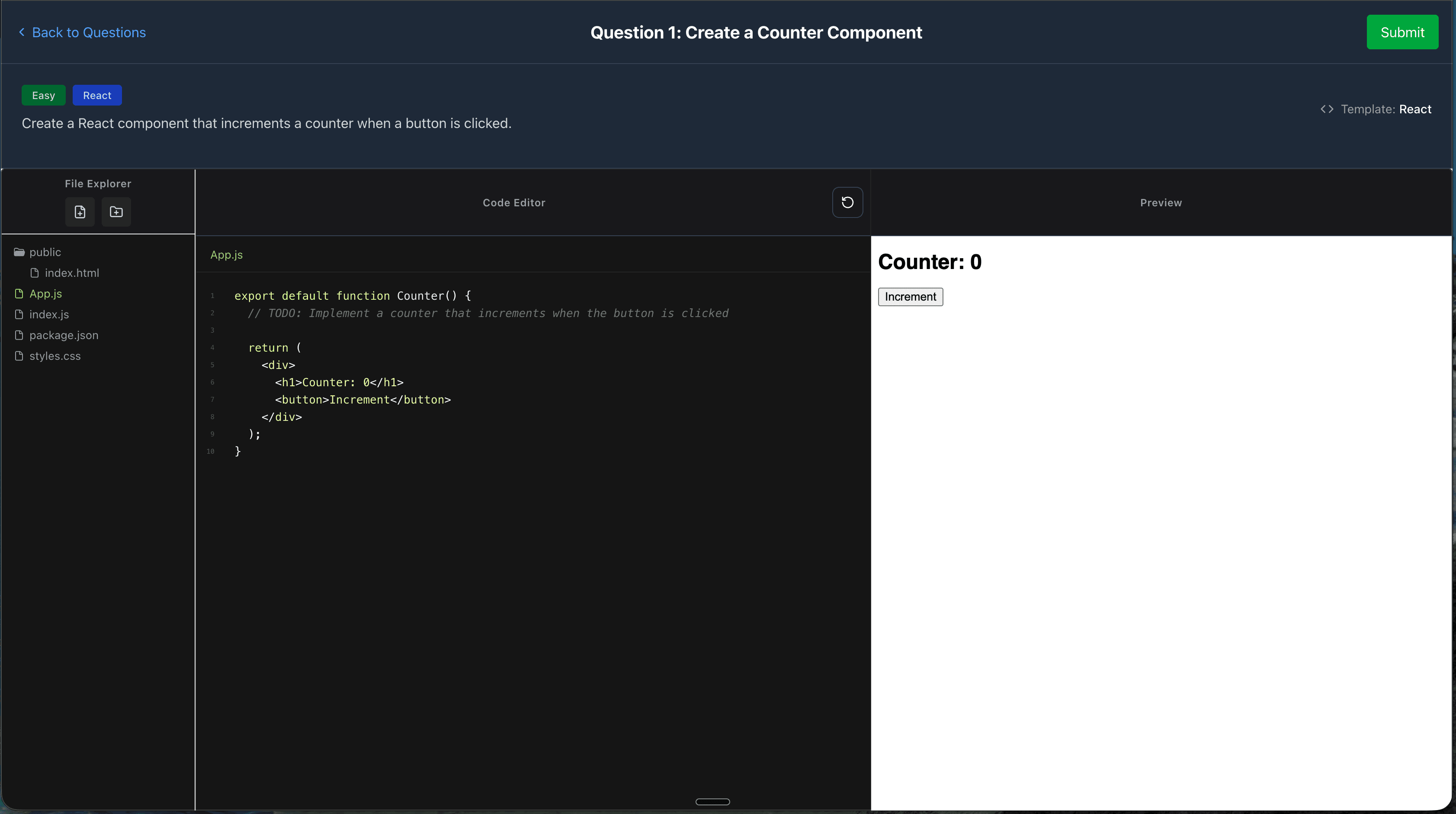Click the new folder icon in File Explorer
This screenshot has width=1456, height=814.
pyautogui.click(x=115, y=212)
